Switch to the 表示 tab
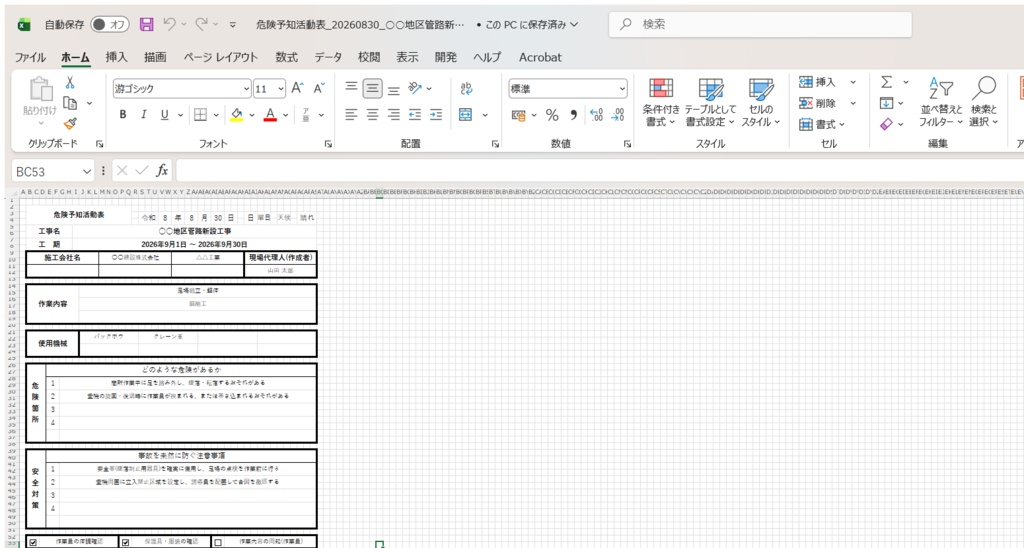This screenshot has width=1024, height=548. [407, 57]
